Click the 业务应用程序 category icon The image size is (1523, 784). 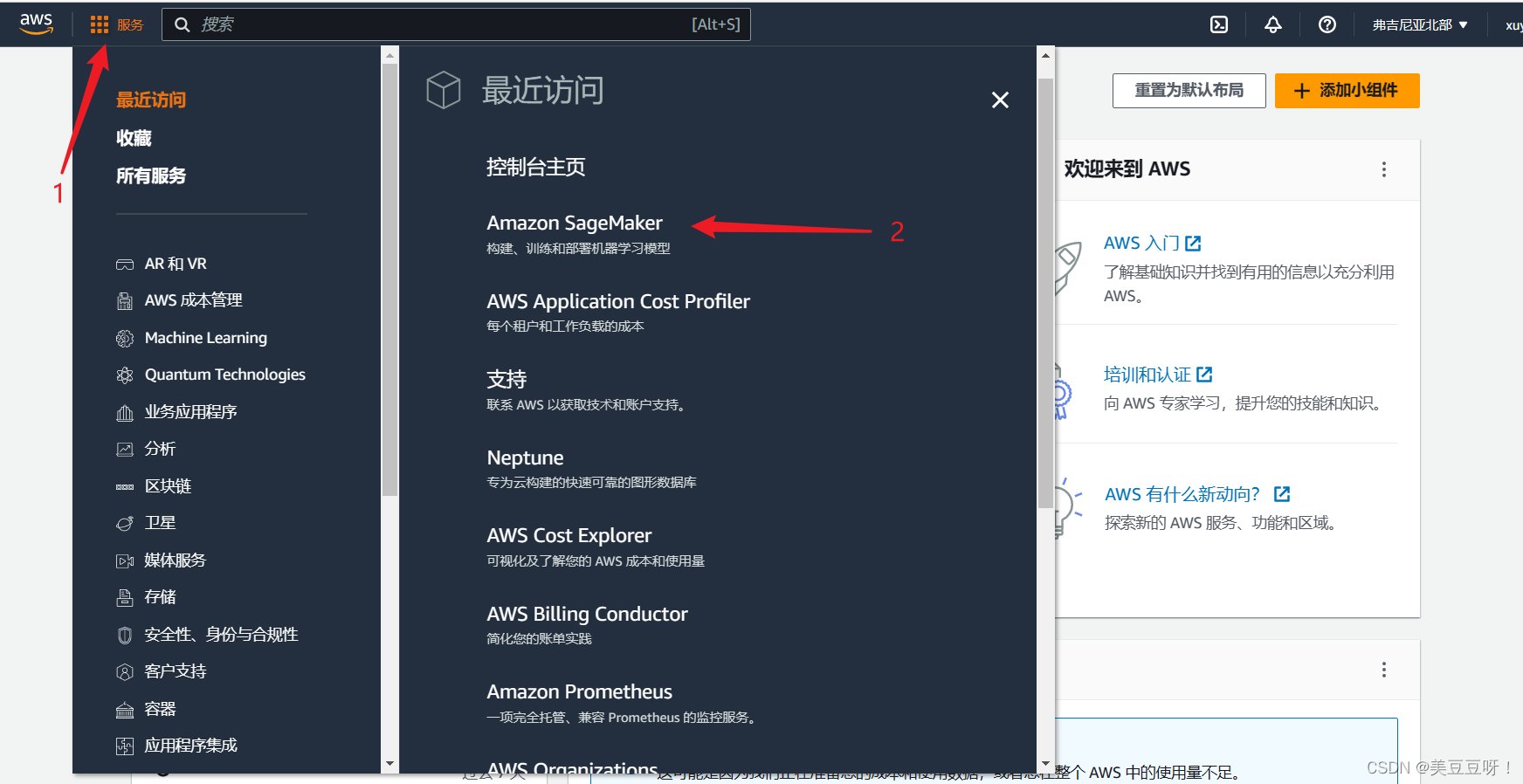125,412
